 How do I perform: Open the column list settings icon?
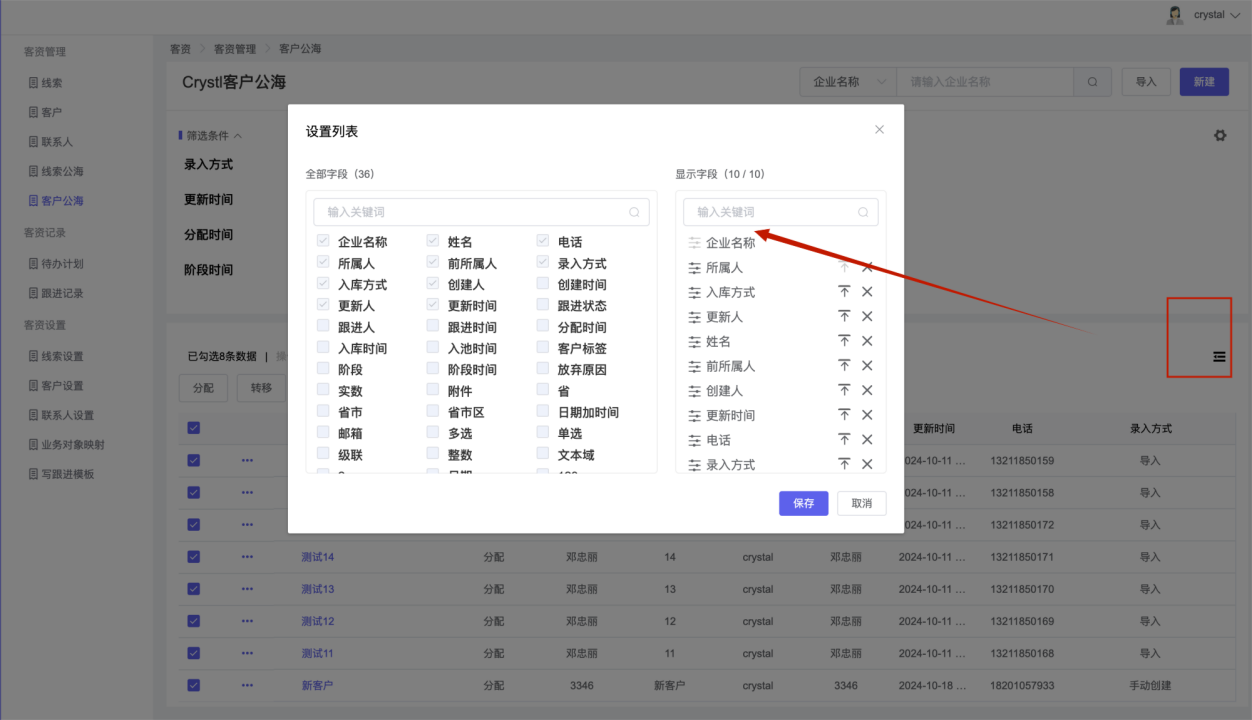[1219, 357]
